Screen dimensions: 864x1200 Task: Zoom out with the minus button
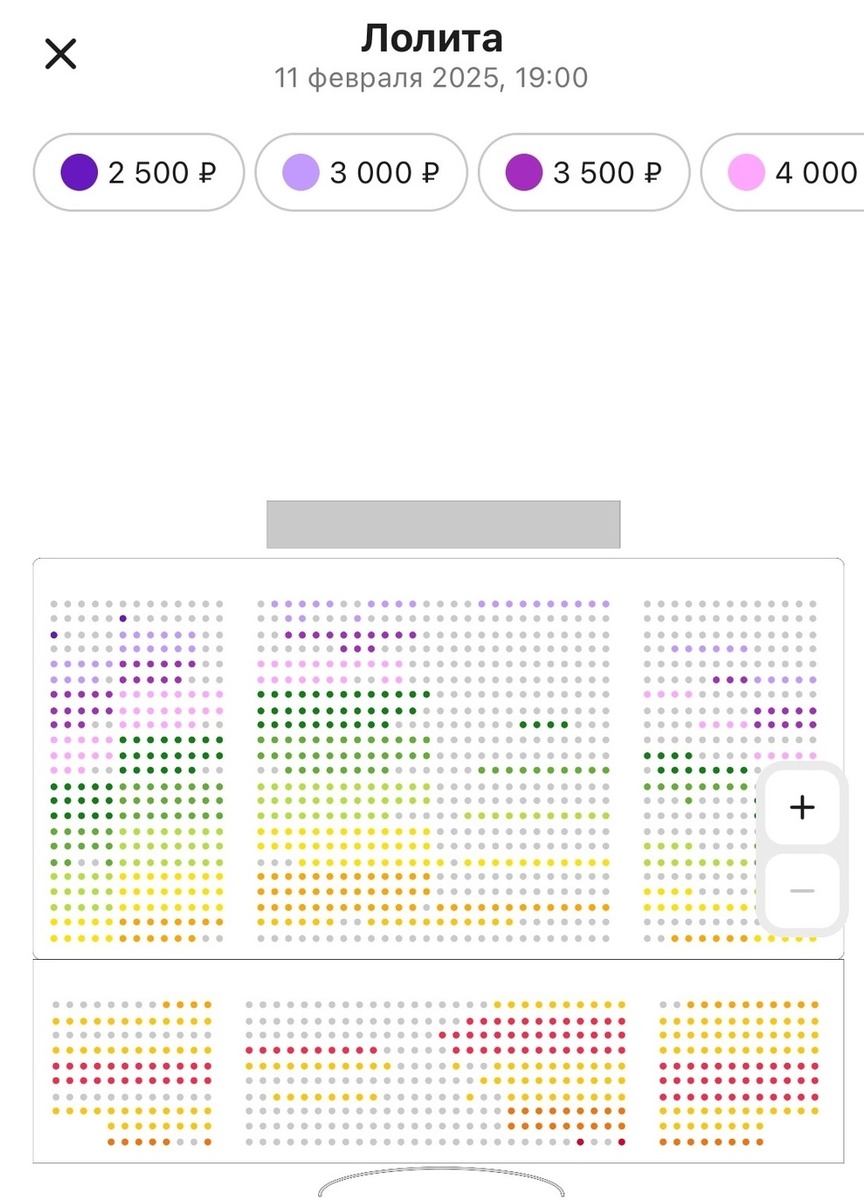click(x=802, y=890)
